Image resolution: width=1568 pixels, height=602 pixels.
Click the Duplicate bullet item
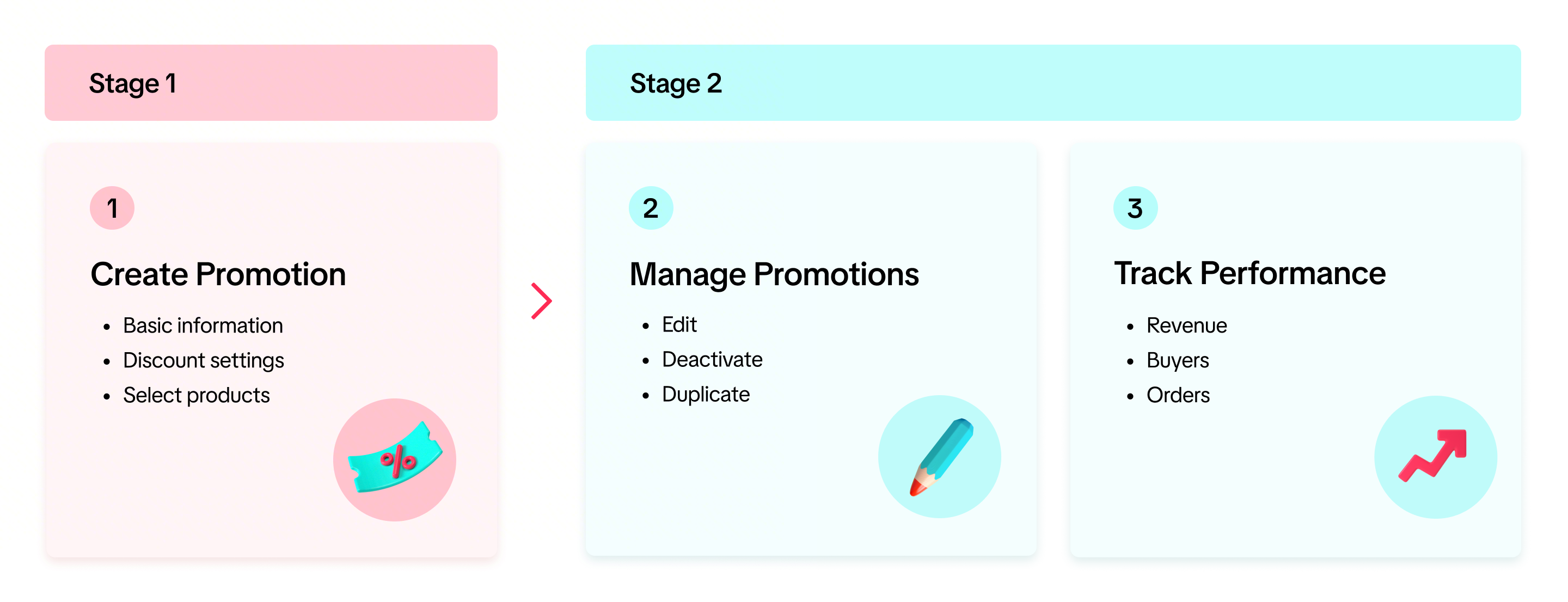tap(706, 394)
